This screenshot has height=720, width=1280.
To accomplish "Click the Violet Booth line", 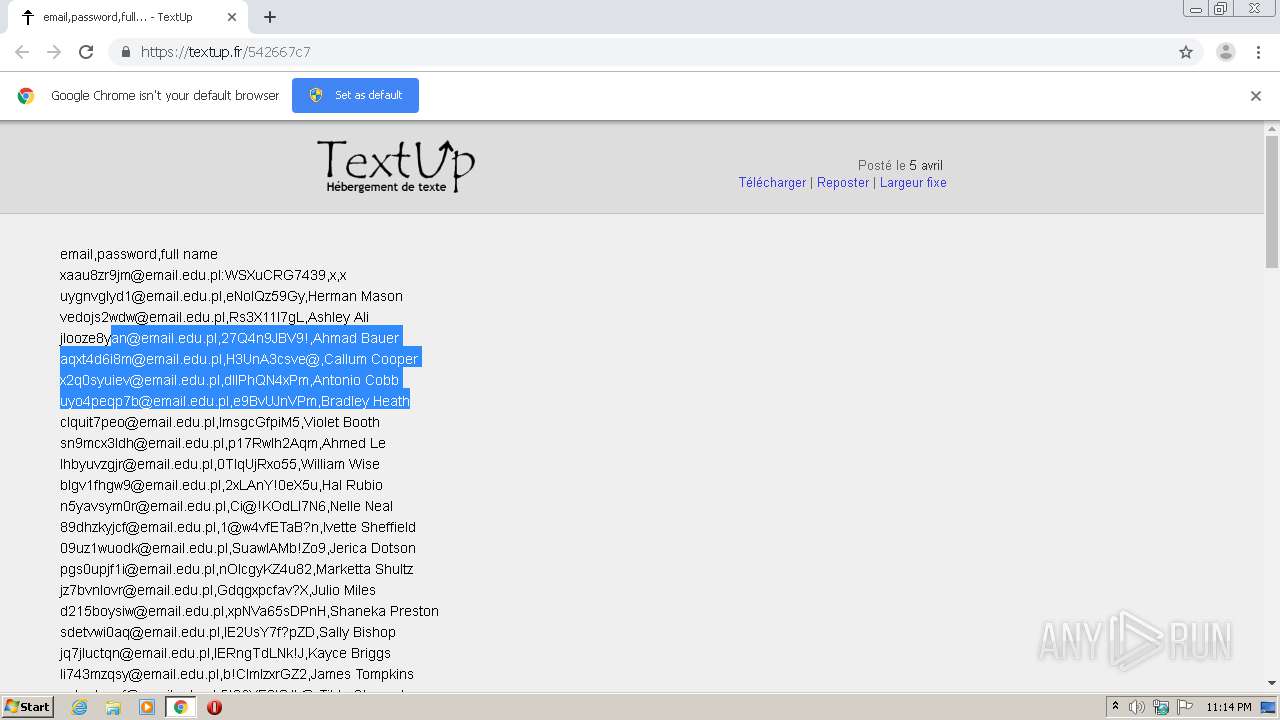I will tap(220, 422).
